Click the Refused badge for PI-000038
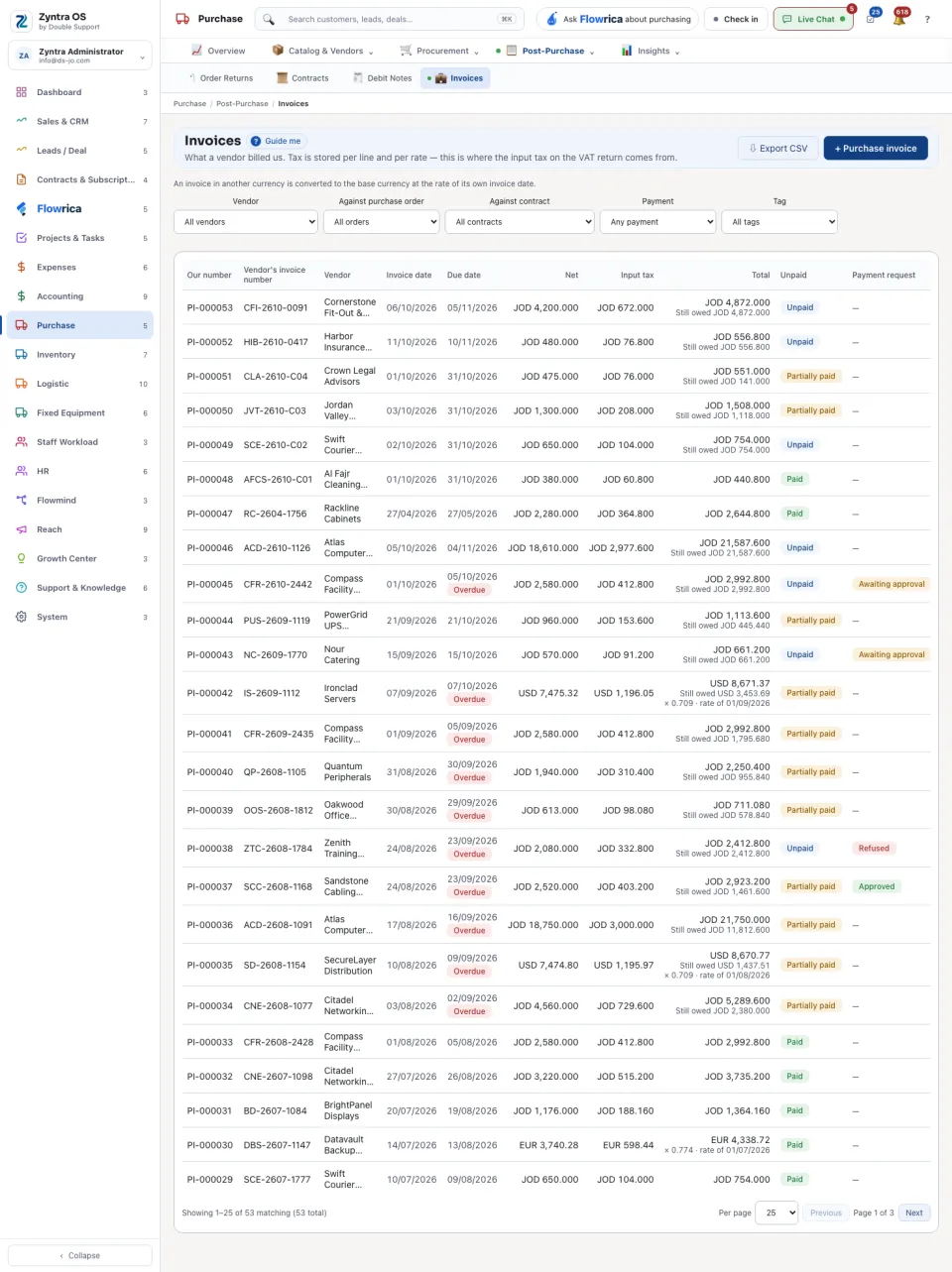 tap(874, 849)
